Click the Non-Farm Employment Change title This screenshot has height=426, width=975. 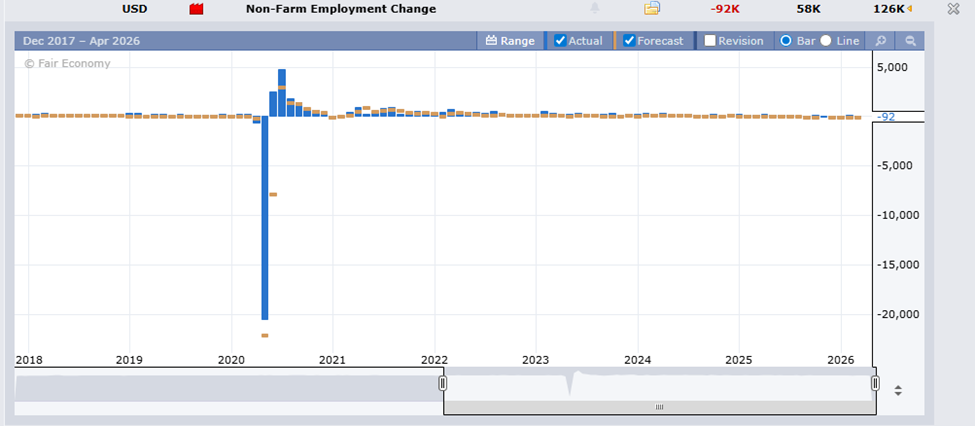coord(341,9)
